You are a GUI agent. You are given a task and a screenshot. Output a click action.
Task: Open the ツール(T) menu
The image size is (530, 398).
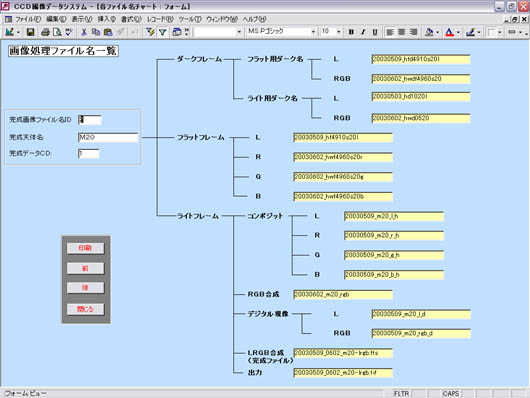pos(190,19)
